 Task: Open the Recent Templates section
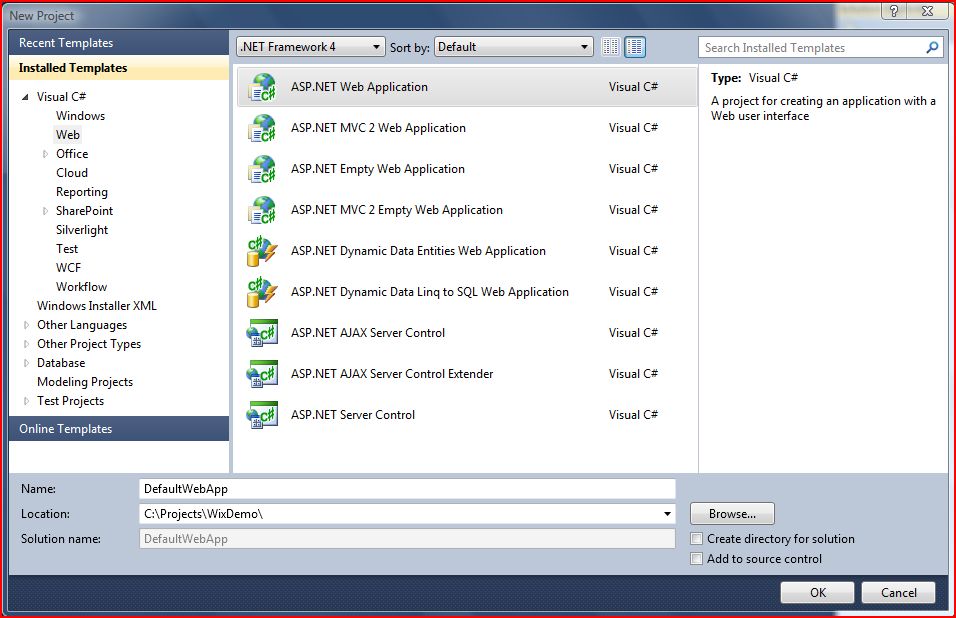(x=119, y=43)
